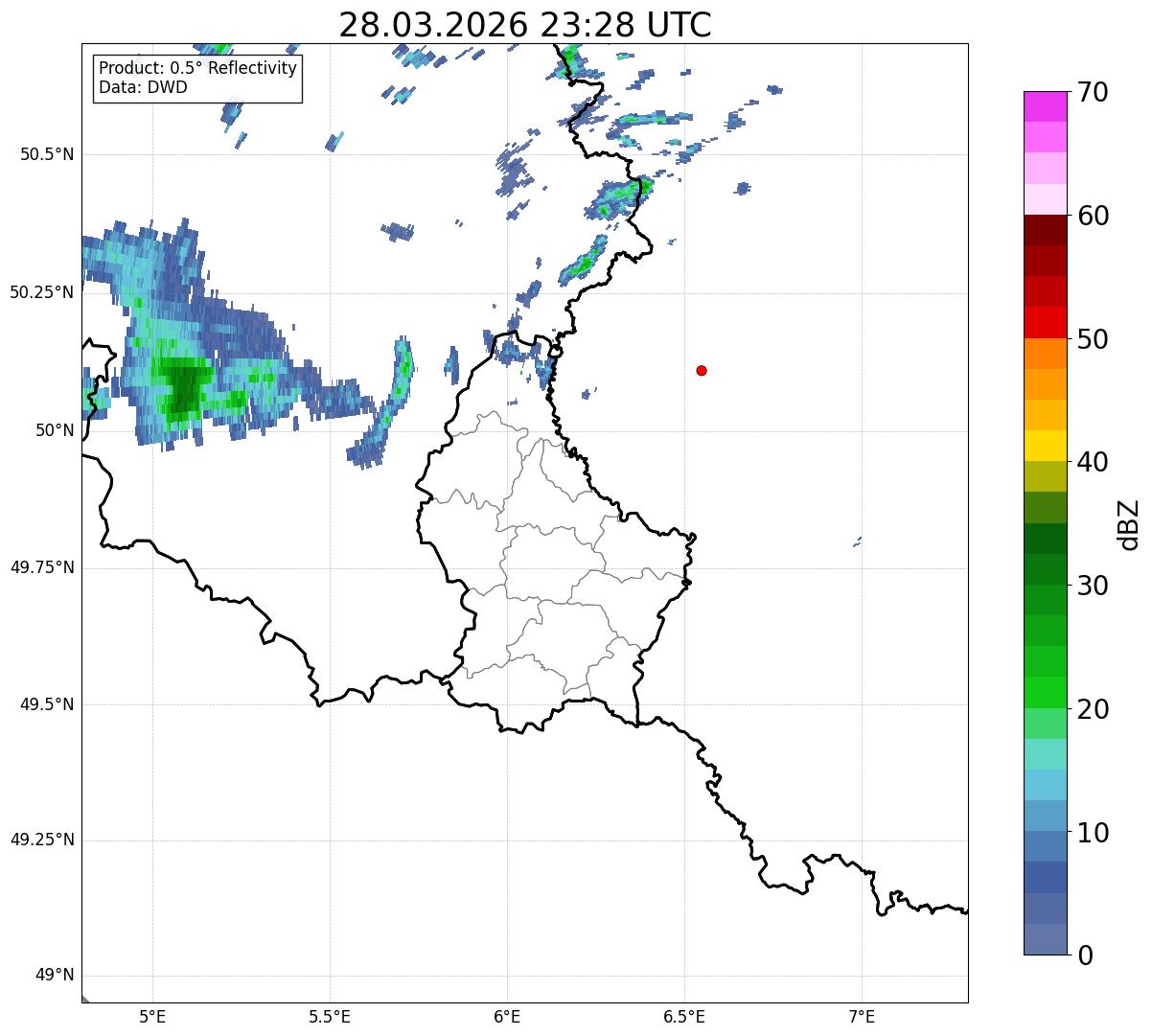Click the colorbar tick label "40"
1152x1036 pixels.
point(1093,462)
